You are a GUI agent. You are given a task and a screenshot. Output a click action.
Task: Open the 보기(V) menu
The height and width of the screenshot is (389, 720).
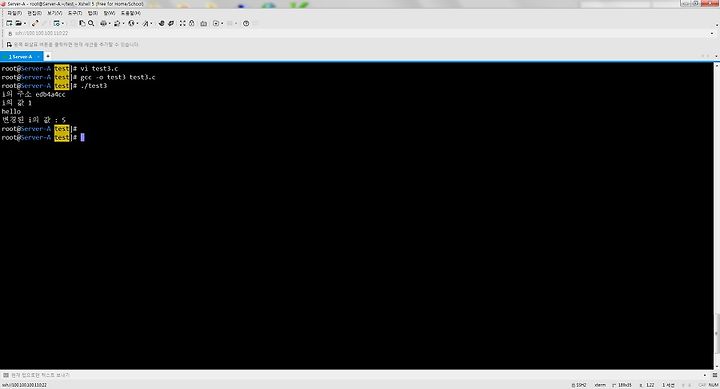[55, 13]
